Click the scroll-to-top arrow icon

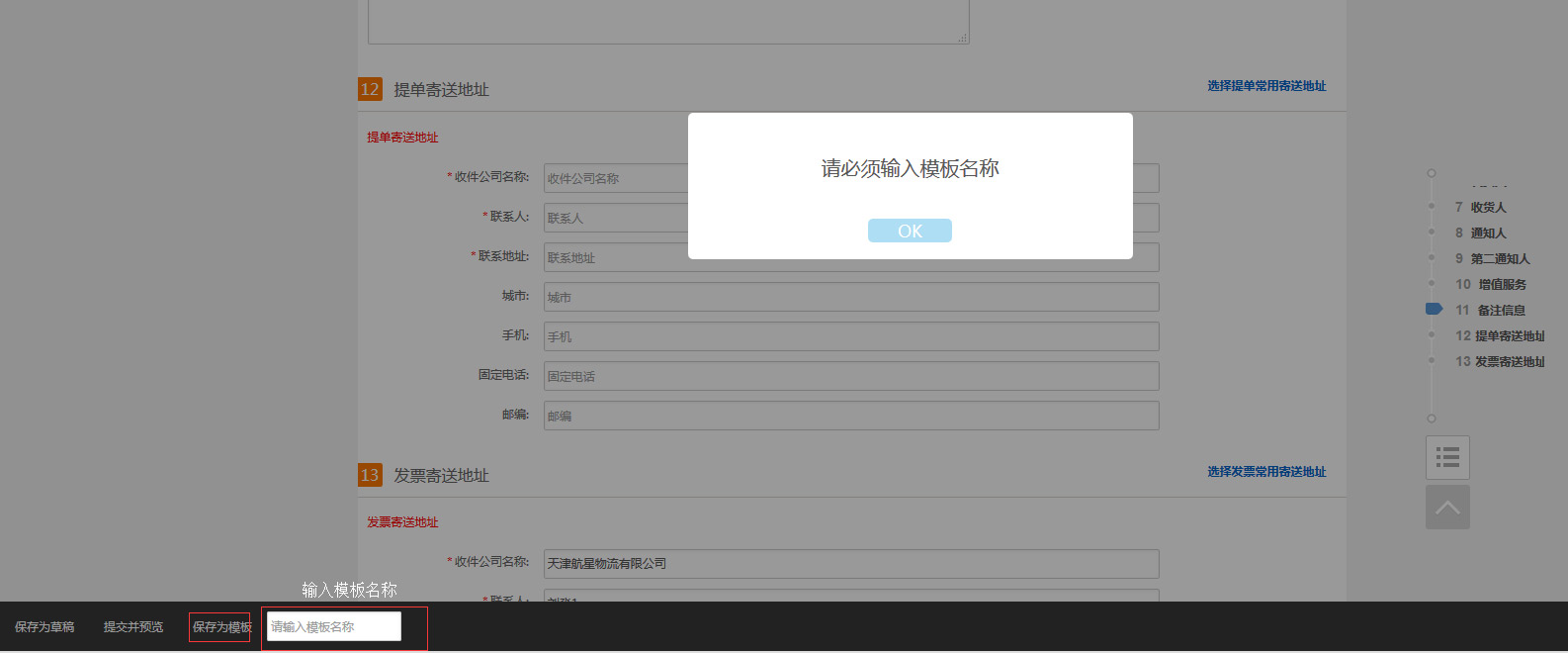click(x=1447, y=508)
